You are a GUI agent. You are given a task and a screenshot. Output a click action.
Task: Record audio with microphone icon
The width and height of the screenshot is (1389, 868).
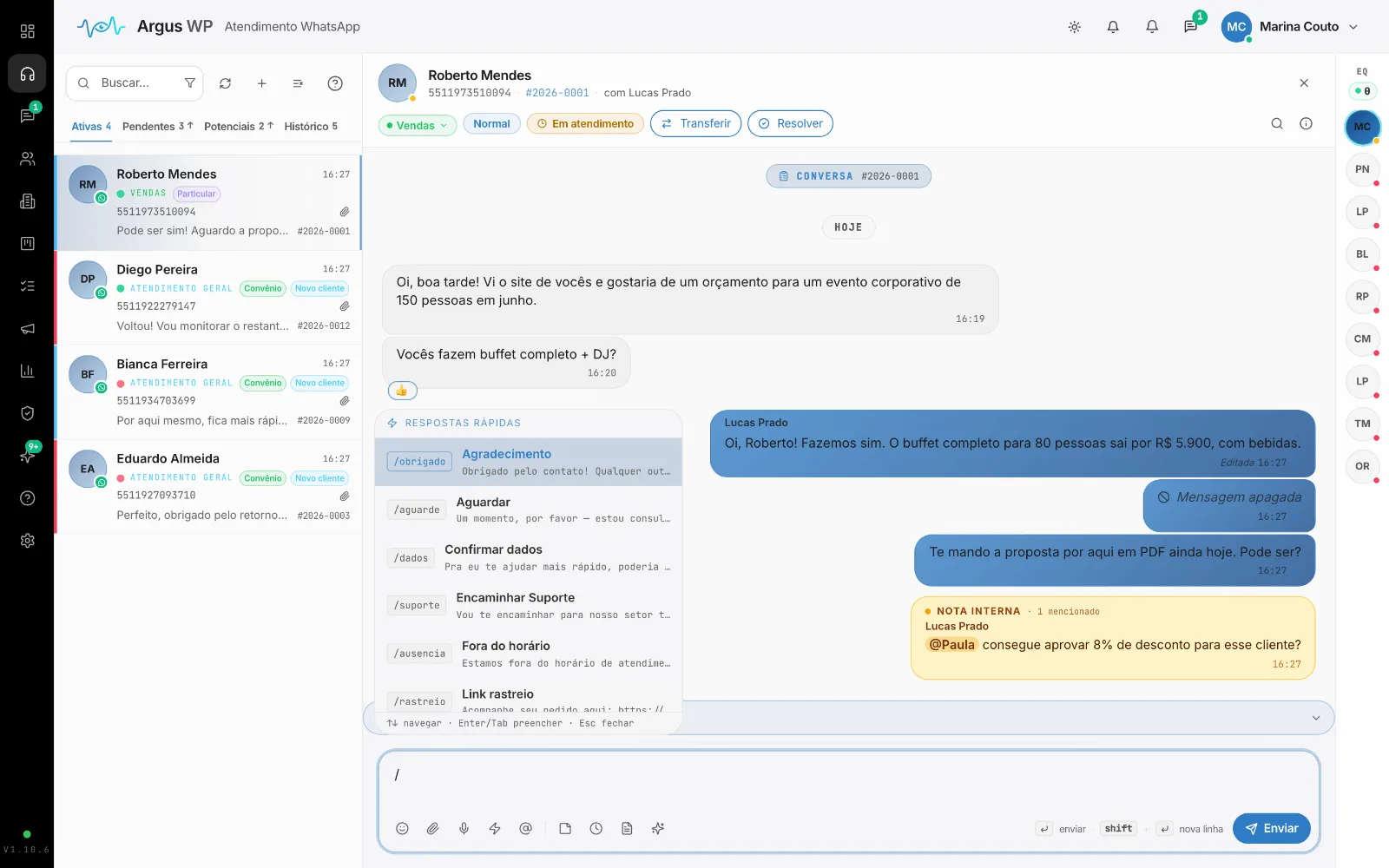[464, 828]
